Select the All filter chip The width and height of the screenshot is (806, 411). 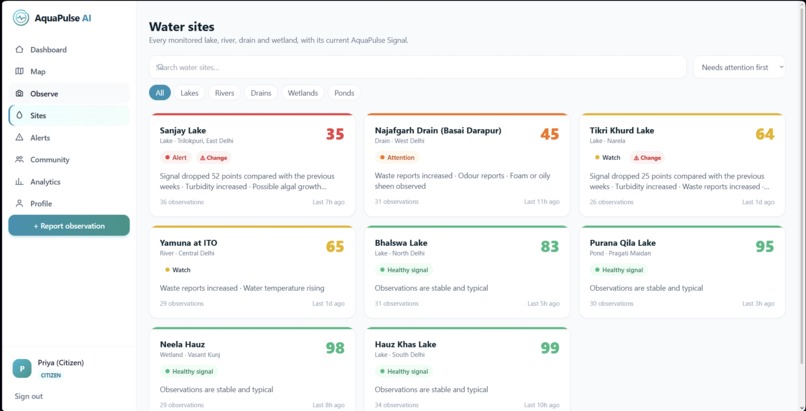pyautogui.click(x=160, y=93)
